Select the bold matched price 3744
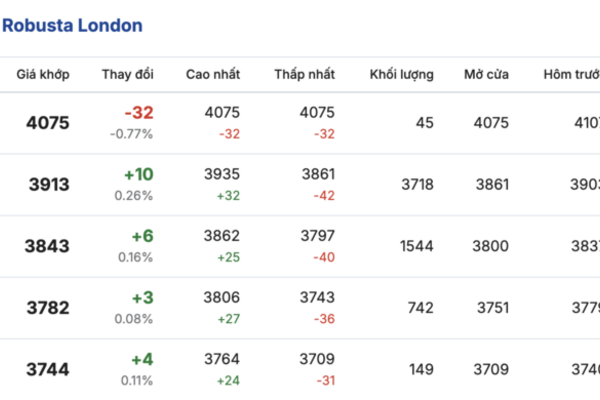Image resolution: width=600 pixels, height=400 pixels. (x=47, y=370)
